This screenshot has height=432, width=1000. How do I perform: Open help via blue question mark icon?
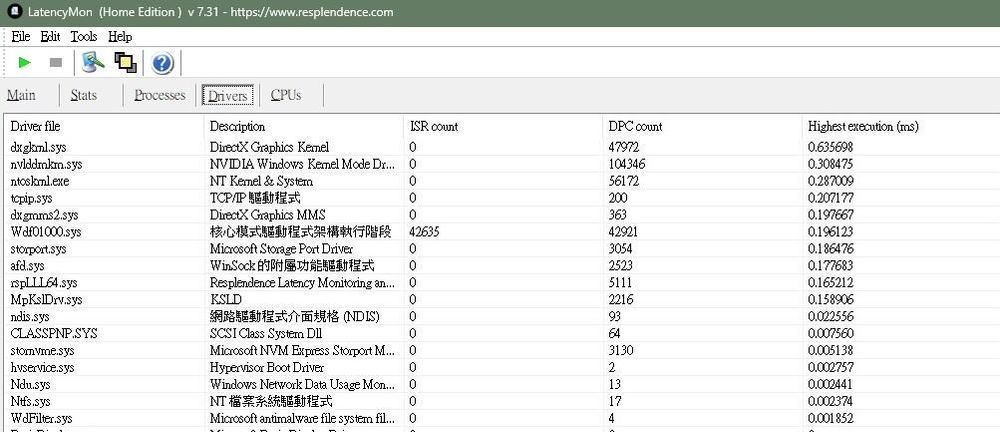click(x=162, y=64)
